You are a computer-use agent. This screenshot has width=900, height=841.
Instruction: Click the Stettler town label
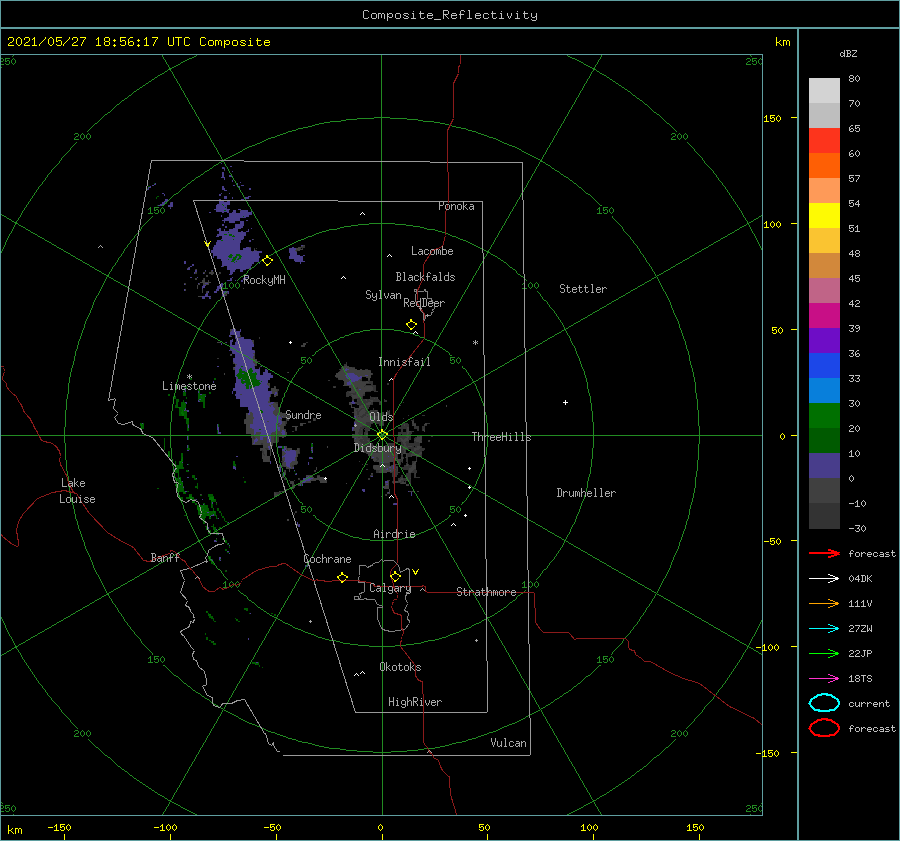583,289
